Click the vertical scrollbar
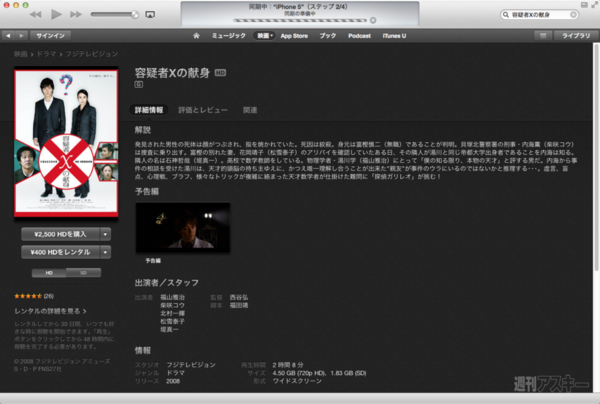This screenshot has height=404, width=600. [x=596, y=157]
